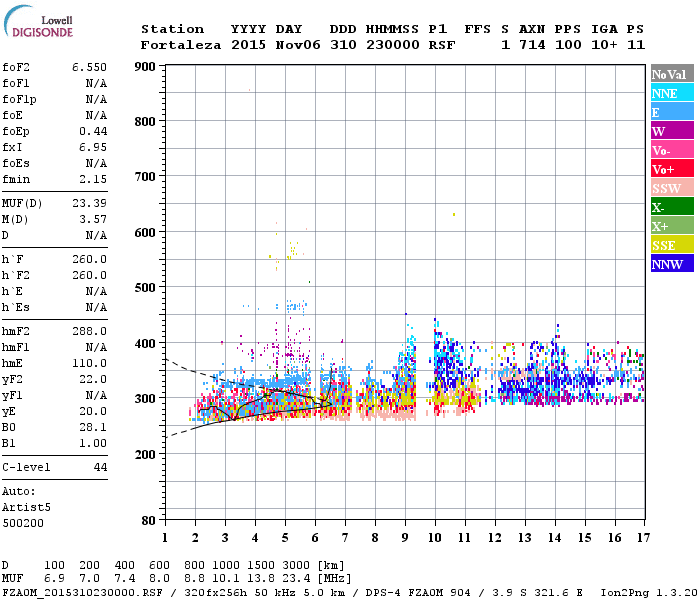Image resolution: width=700 pixels, height=600 pixels.
Task: Click the Artist5 auto-scaling label
Action: (26, 508)
